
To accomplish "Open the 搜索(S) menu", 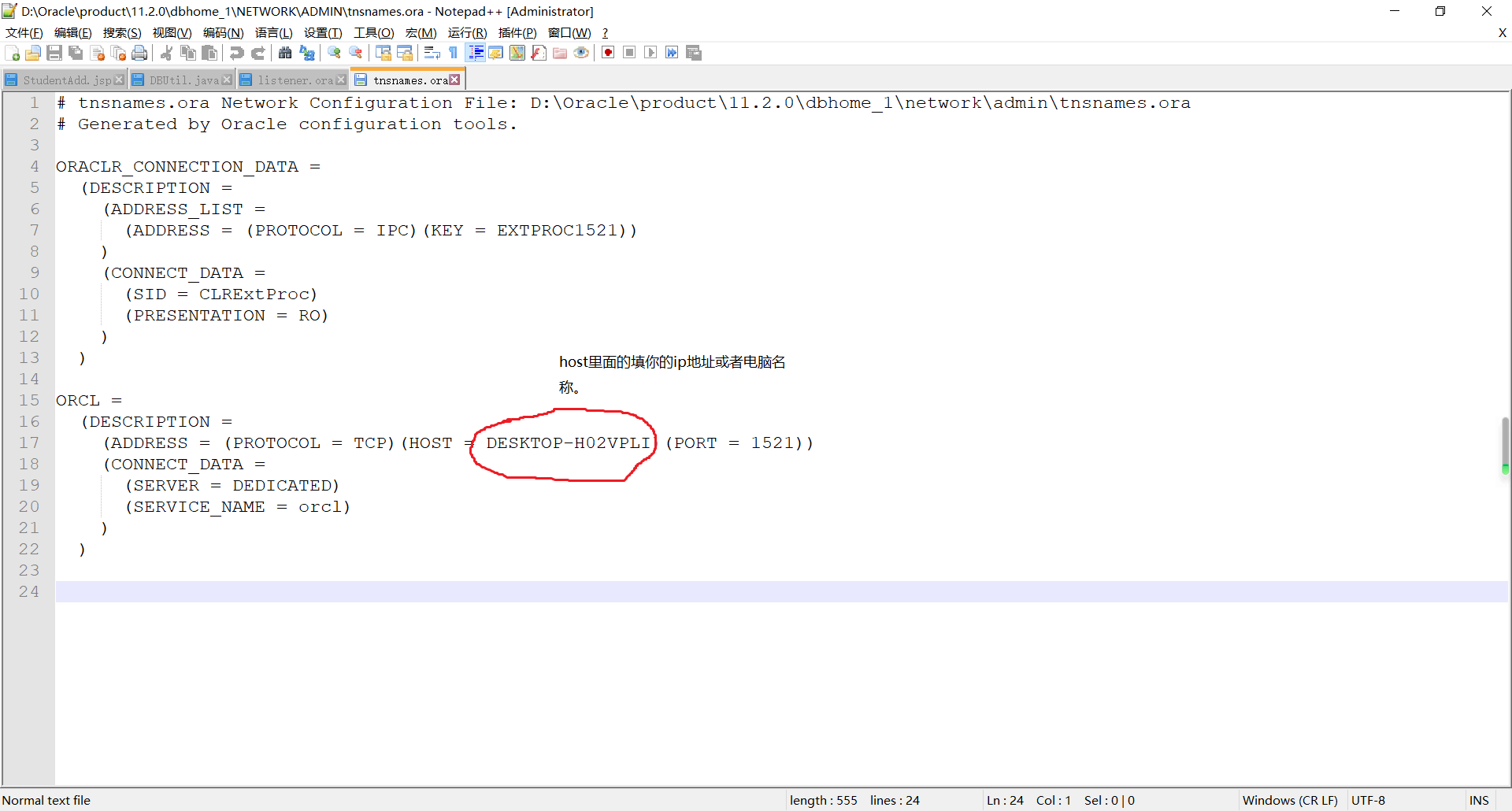I will tap(122, 32).
